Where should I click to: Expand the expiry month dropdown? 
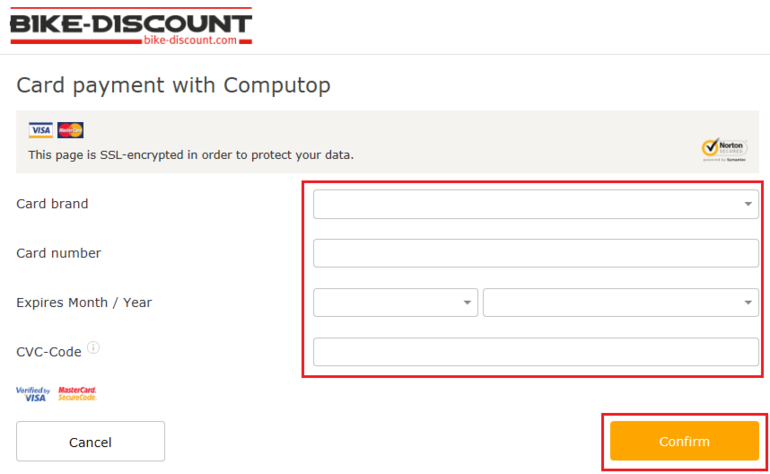pyautogui.click(x=395, y=302)
